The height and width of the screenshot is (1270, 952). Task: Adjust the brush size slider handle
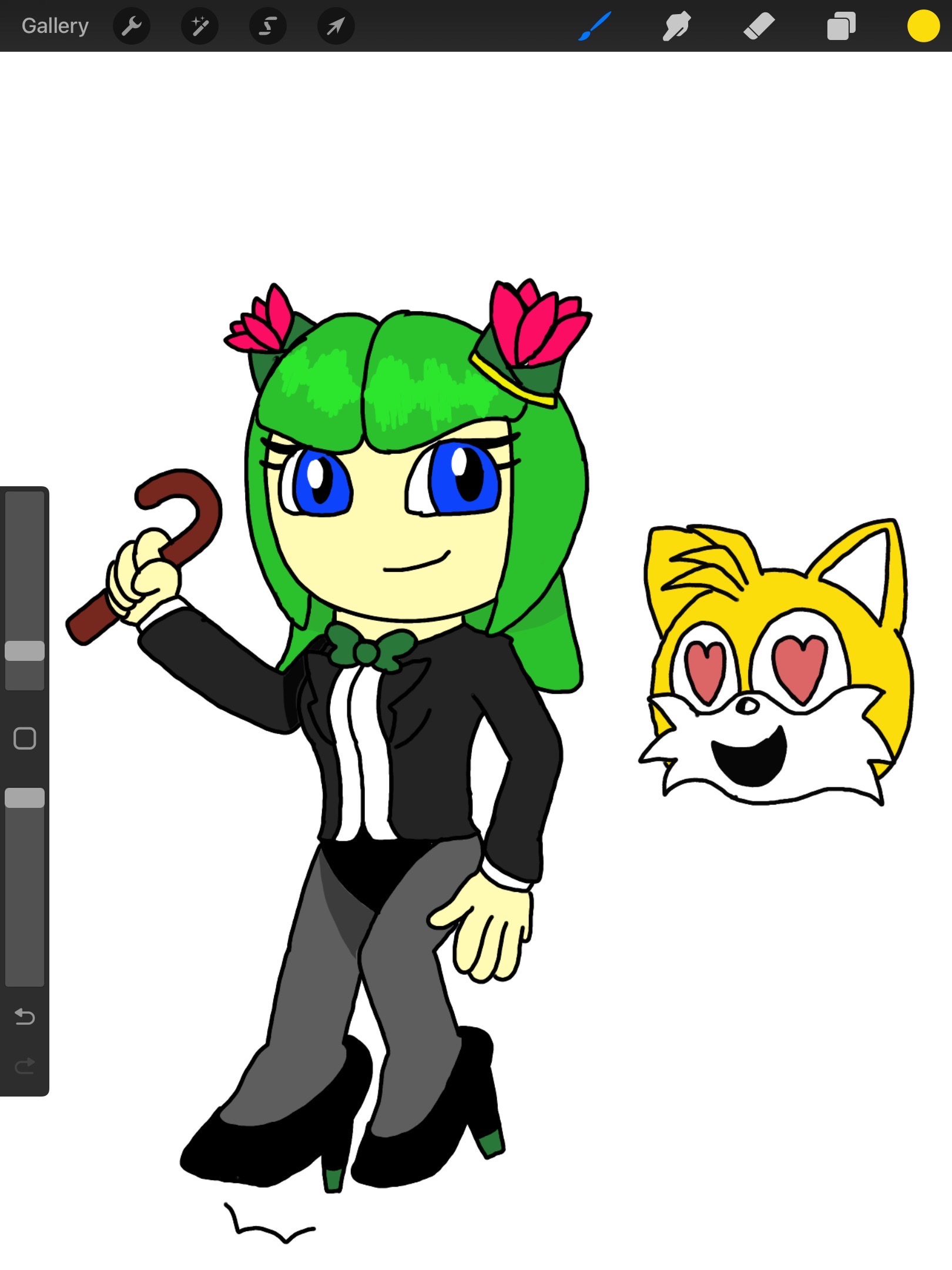coord(25,651)
